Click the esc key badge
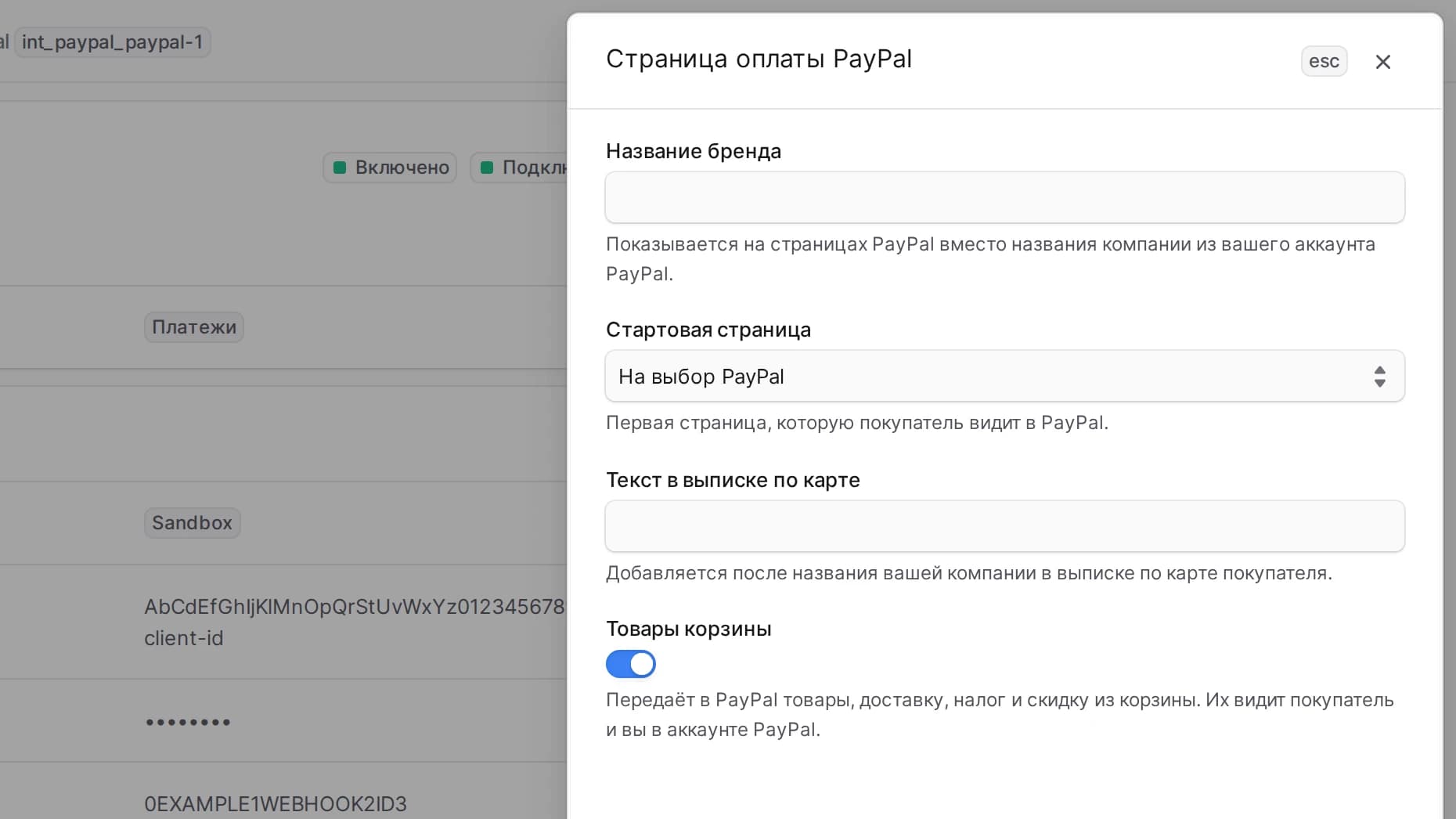This screenshot has height=819, width=1456. [1324, 61]
